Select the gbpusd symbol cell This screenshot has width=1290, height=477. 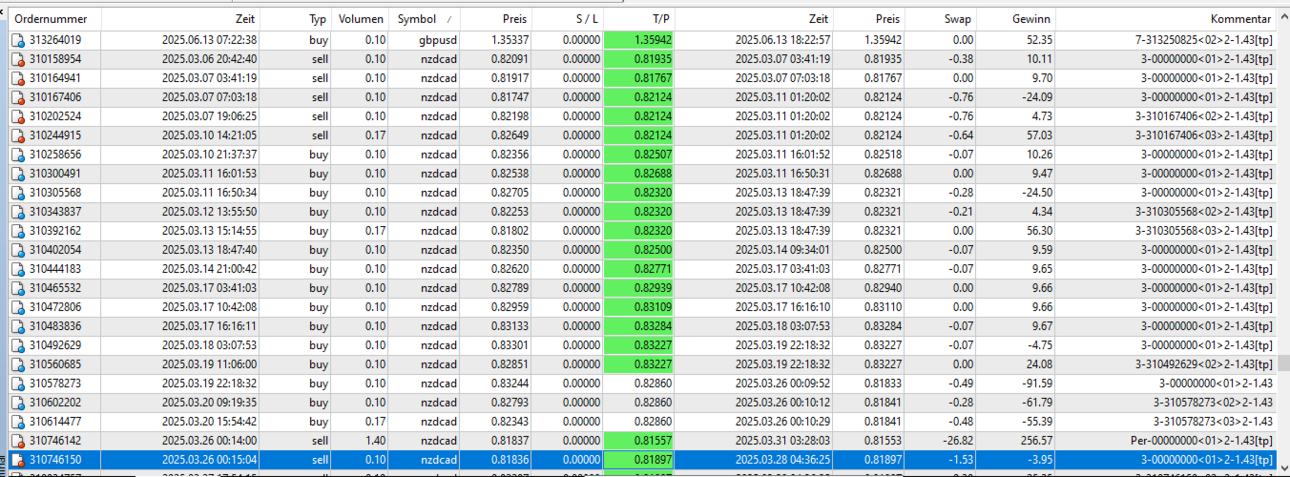(438, 41)
